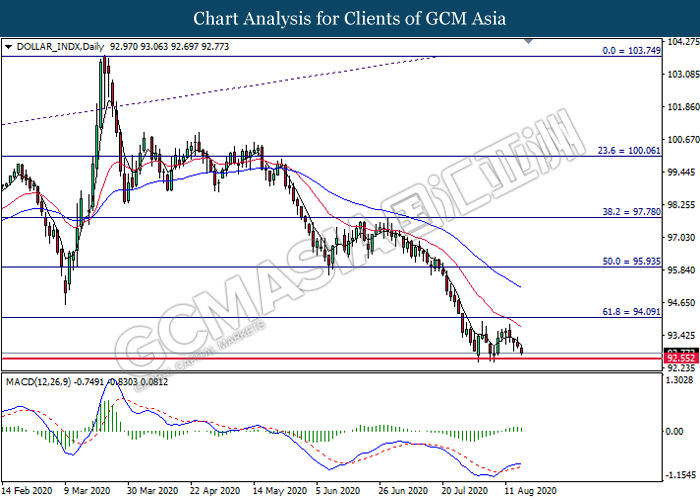Click the 95.840 price scale value
Viewport: 700px width, 500px height.
[x=682, y=270]
